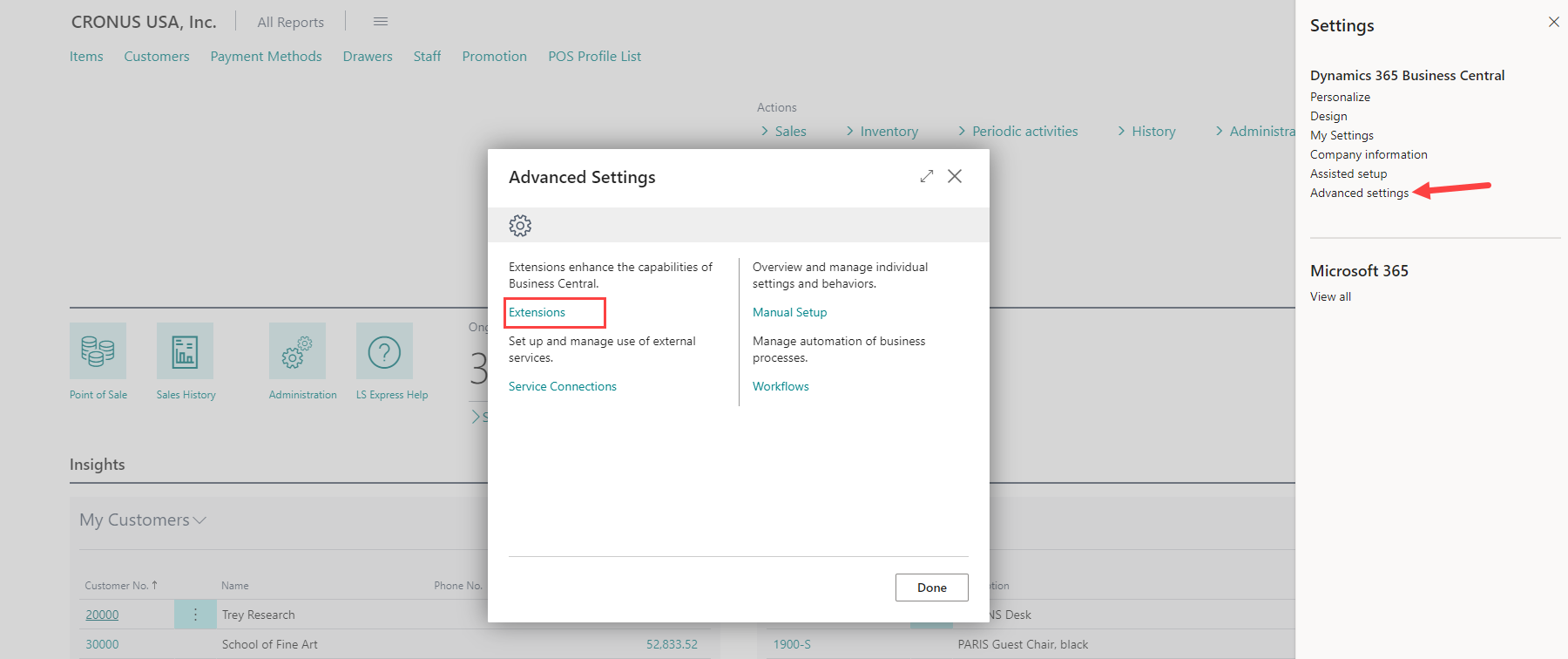Expand the Periodic activities group
Image resolution: width=1568 pixels, height=659 pixels.
tap(1017, 132)
